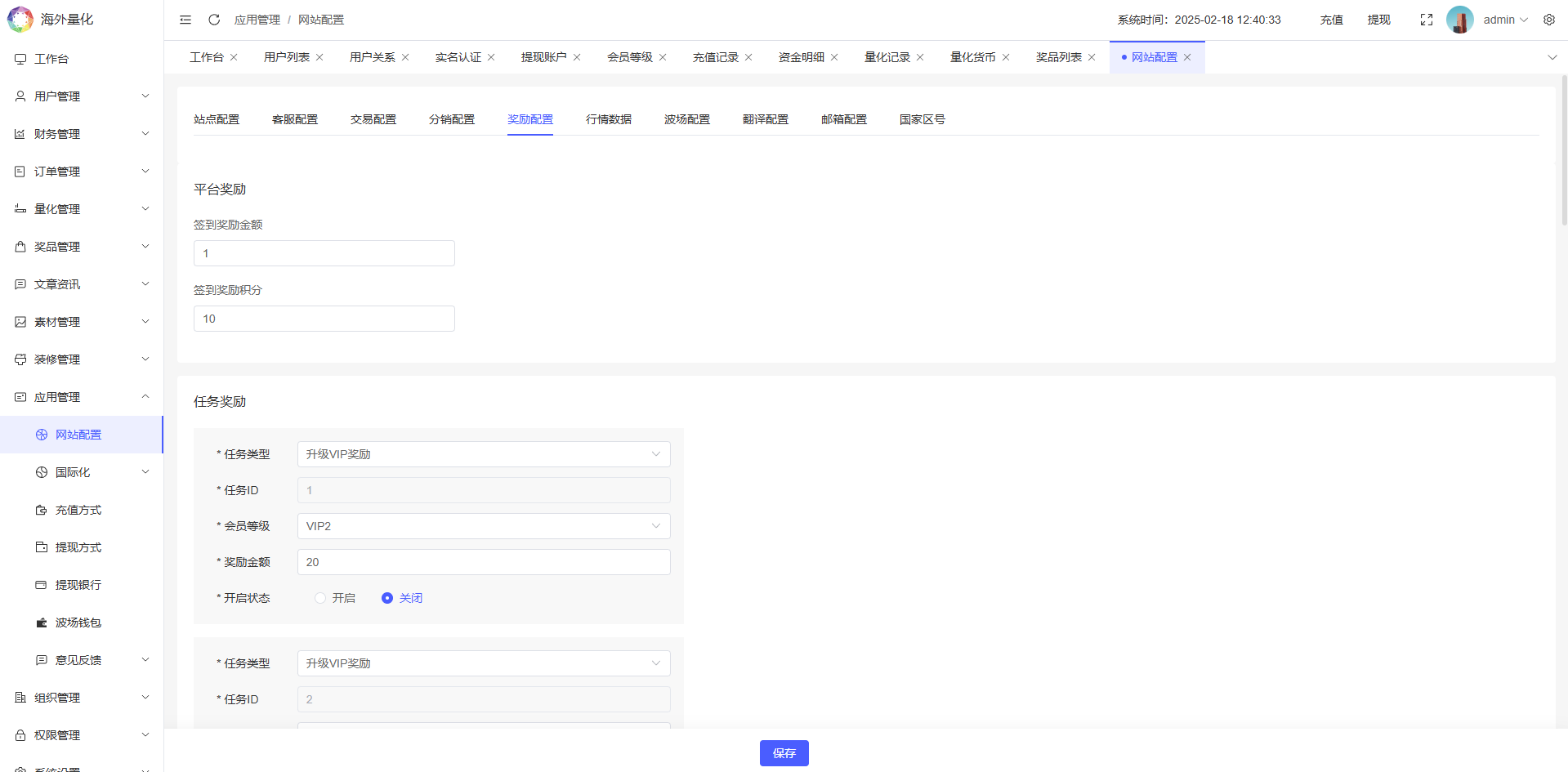Select 网站配置 in the sidebar
The image size is (1568, 772).
(x=78, y=434)
